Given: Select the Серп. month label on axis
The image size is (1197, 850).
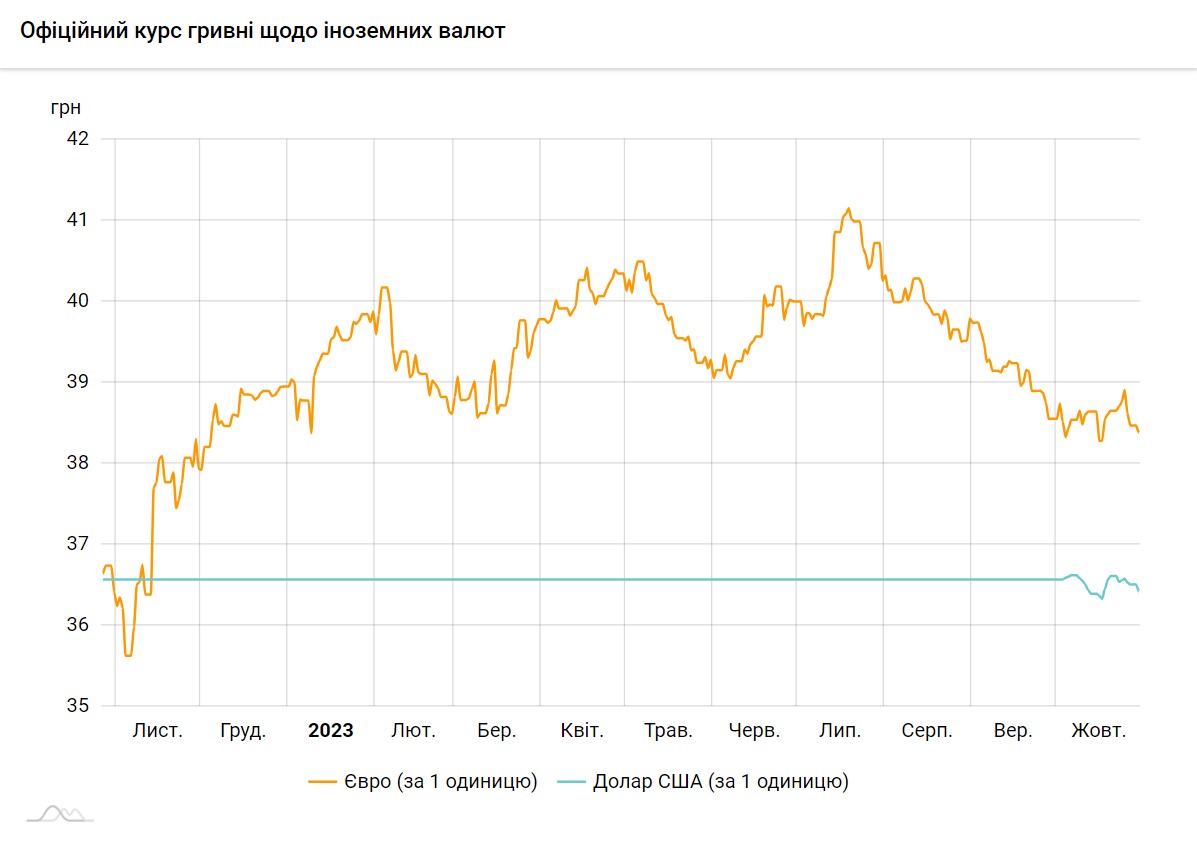Looking at the screenshot, I should pos(926,731).
